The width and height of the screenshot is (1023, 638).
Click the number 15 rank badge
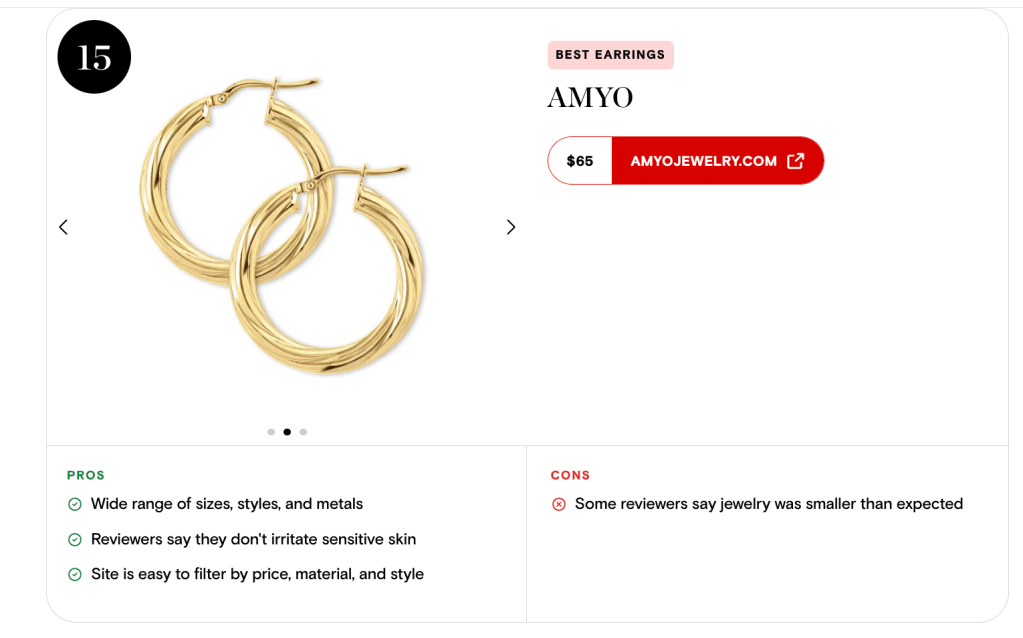pos(94,57)
